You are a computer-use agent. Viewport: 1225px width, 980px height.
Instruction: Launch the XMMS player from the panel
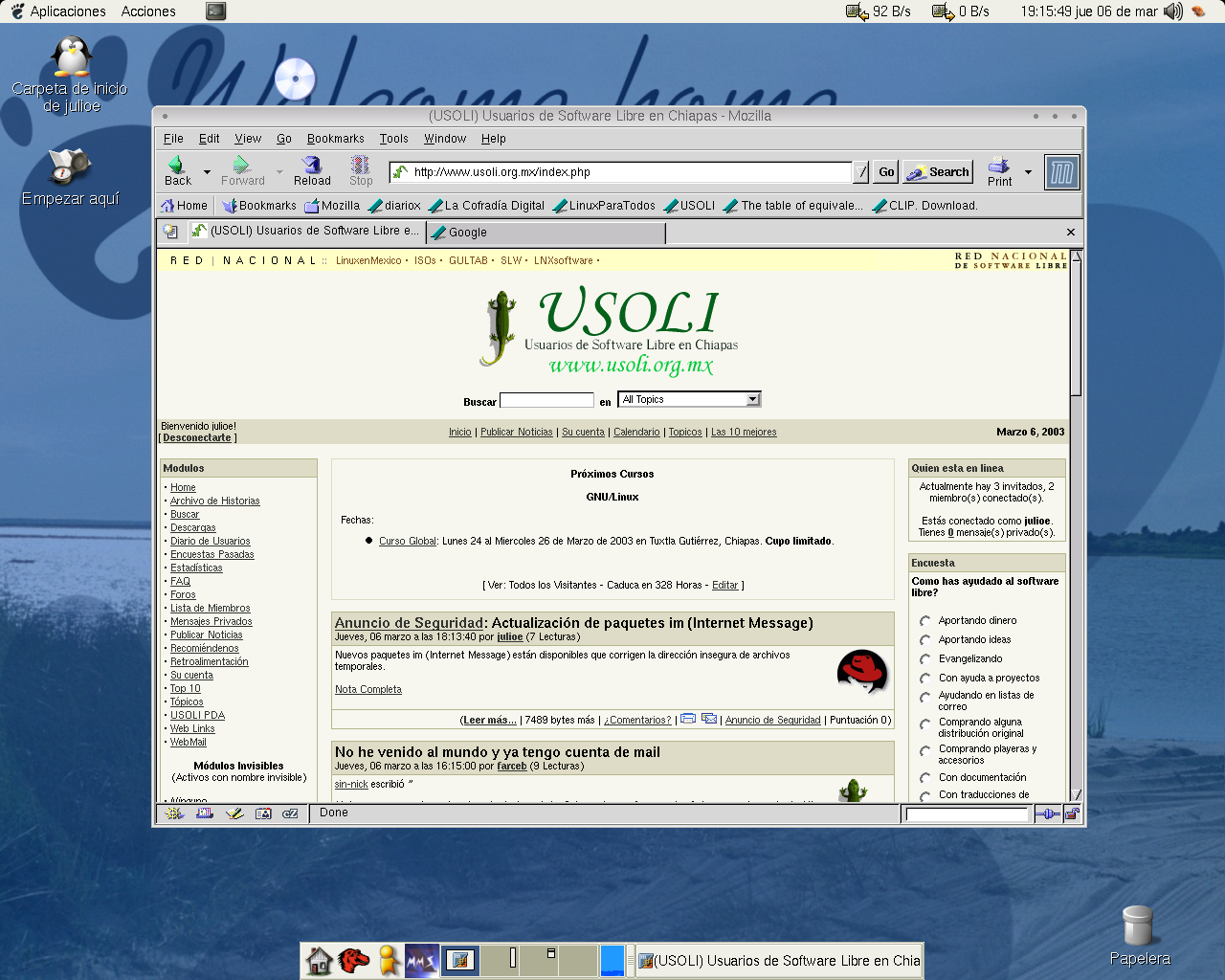pyautogui.click(x=422, y=961)
